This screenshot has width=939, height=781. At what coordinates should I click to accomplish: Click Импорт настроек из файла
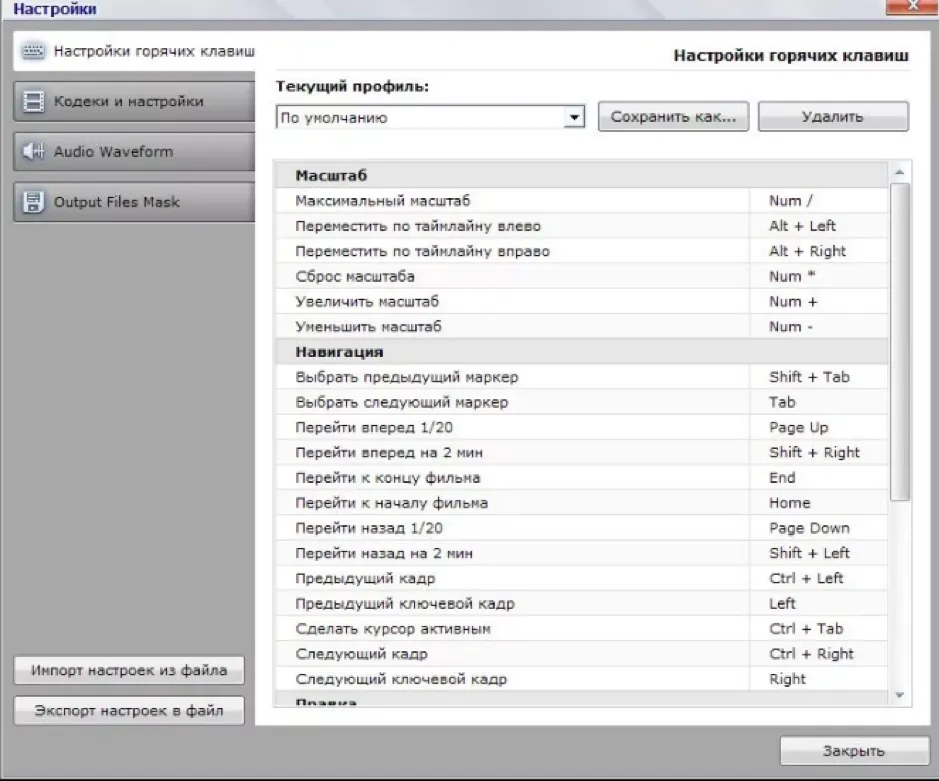click(x=129, y=670)
